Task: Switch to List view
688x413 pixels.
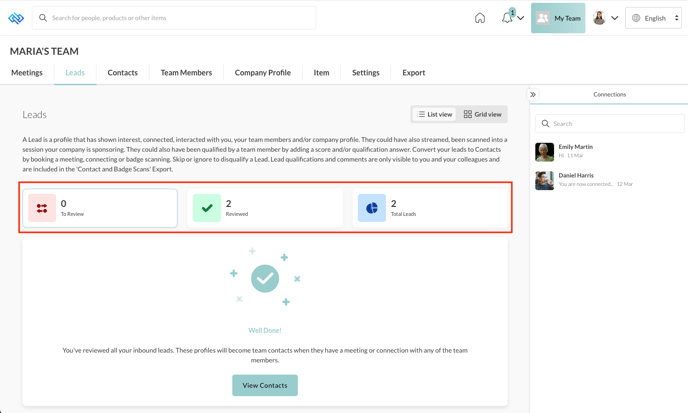Action: 435,114
